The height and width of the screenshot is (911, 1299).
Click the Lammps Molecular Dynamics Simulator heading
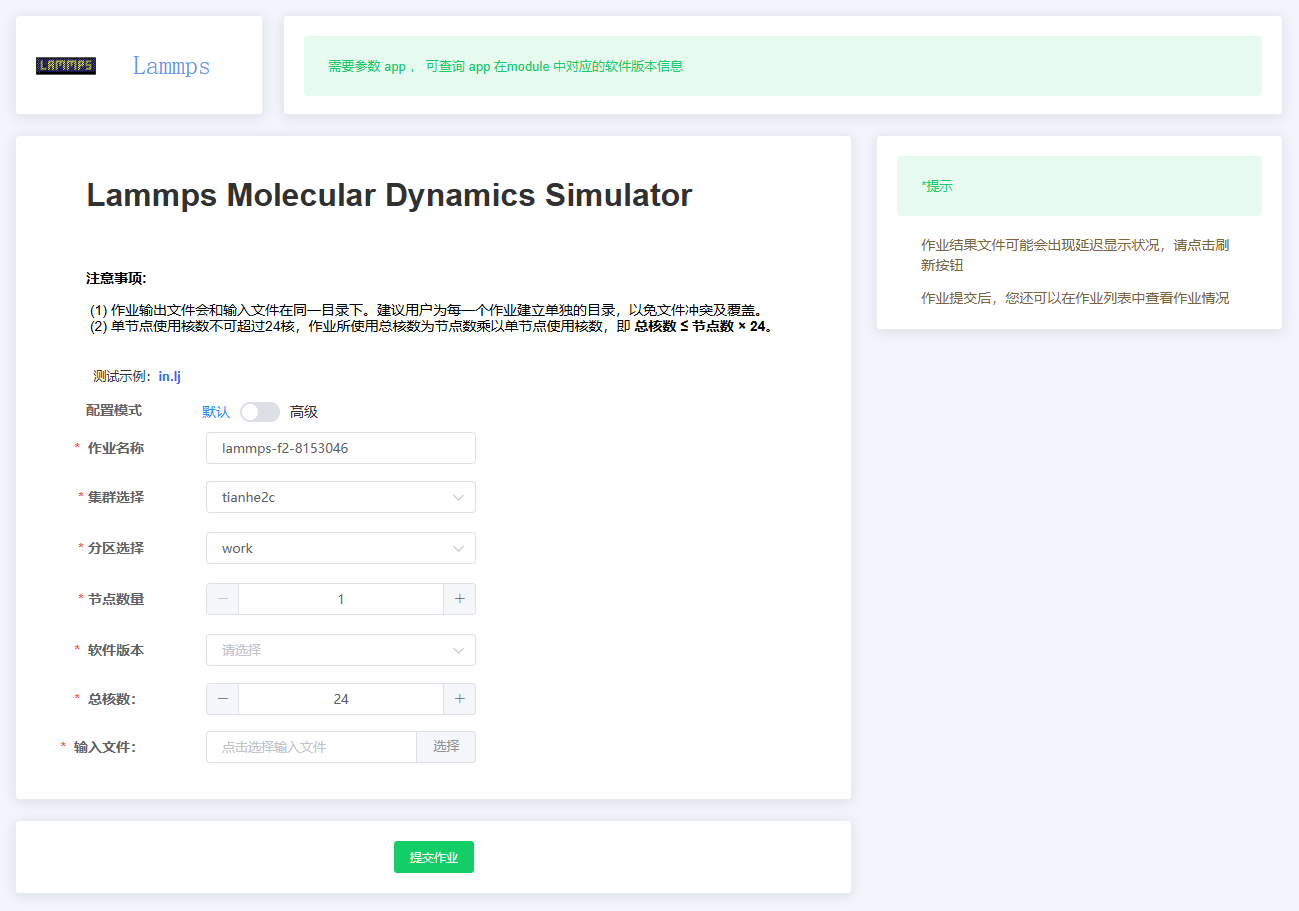[x=389, y=195]
